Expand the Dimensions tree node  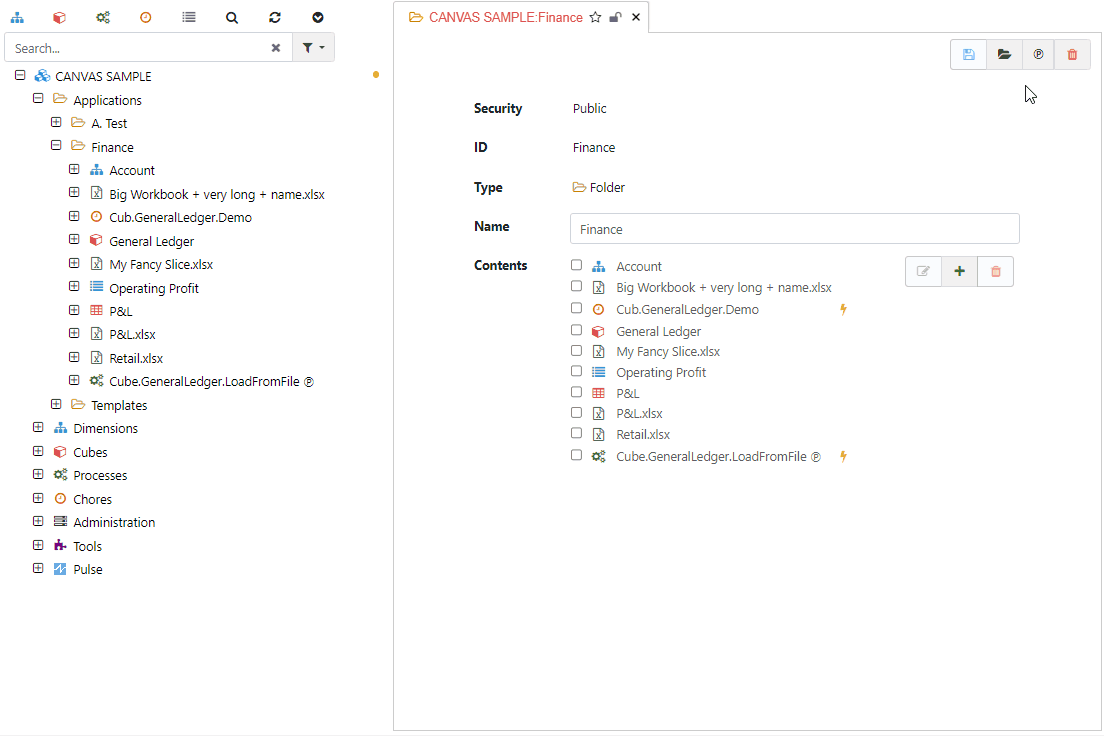click(x=38, y=428)
